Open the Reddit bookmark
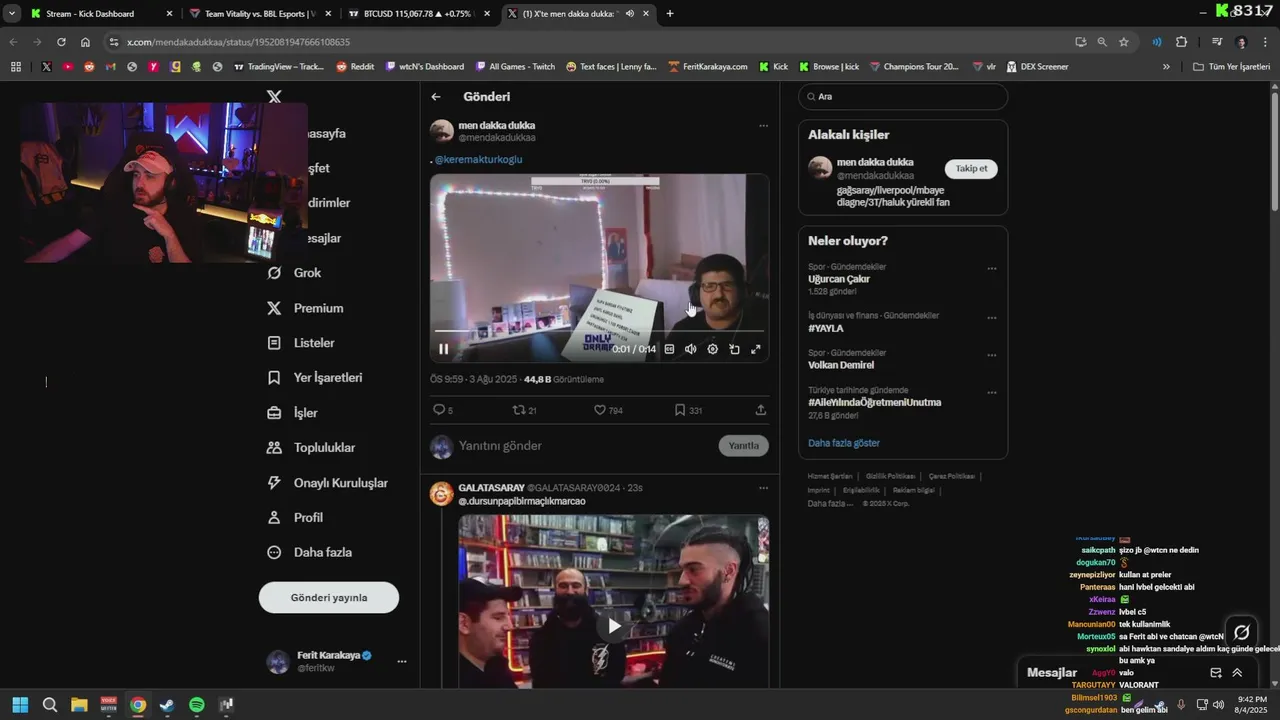 tap(355, 67)
